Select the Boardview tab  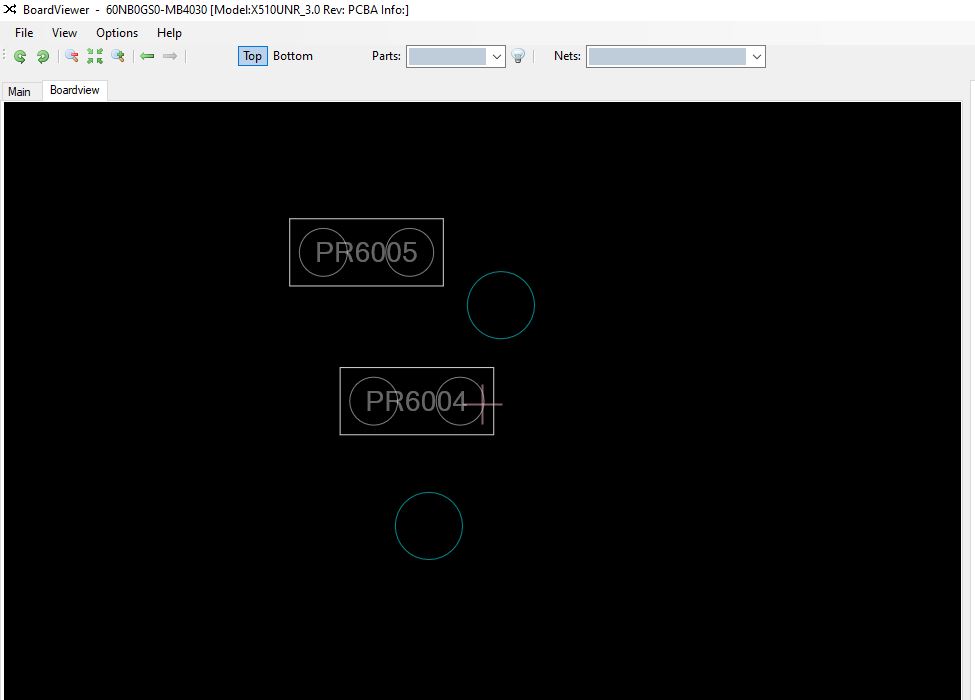(x=75, y=90)
